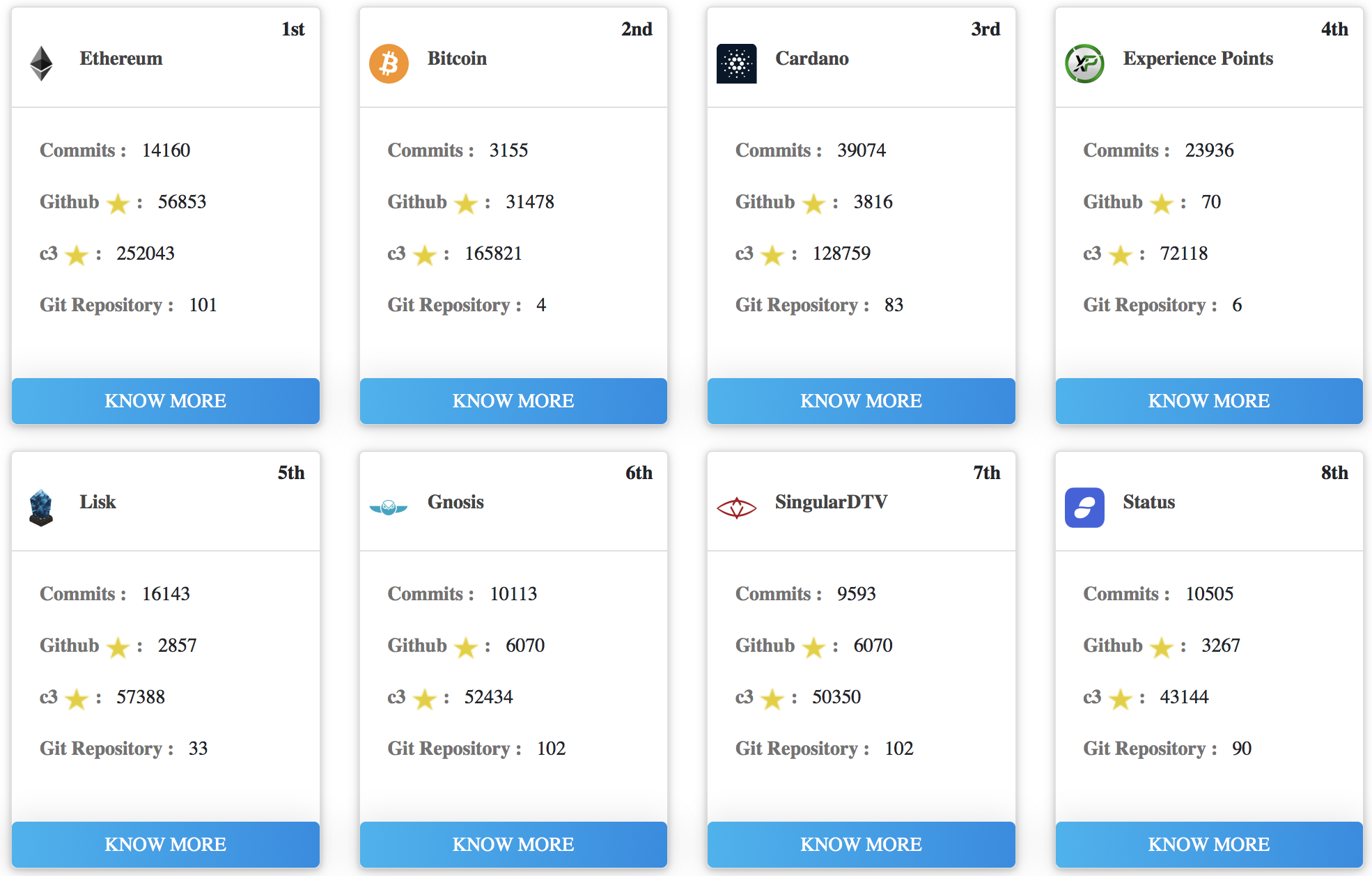Select the SingularDTV title text

point(831,502)
